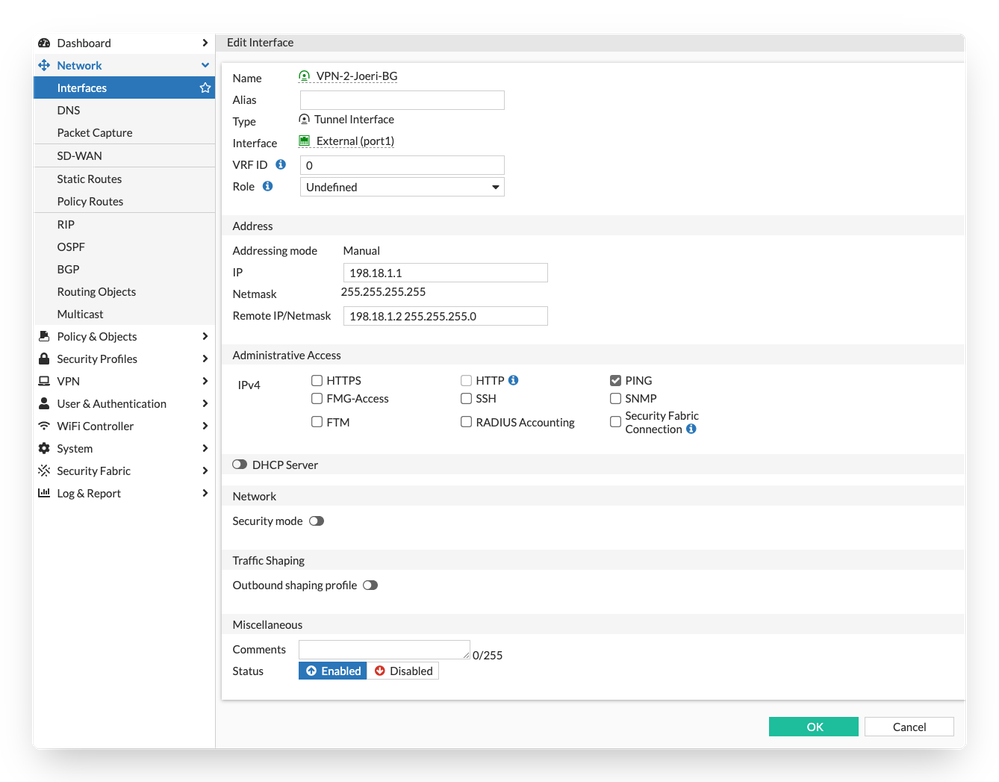The height and width of the screenshot is (782, 999).
Task: Check the Security Fabric Connection checkbox
Action: click(x=615, y=421)
